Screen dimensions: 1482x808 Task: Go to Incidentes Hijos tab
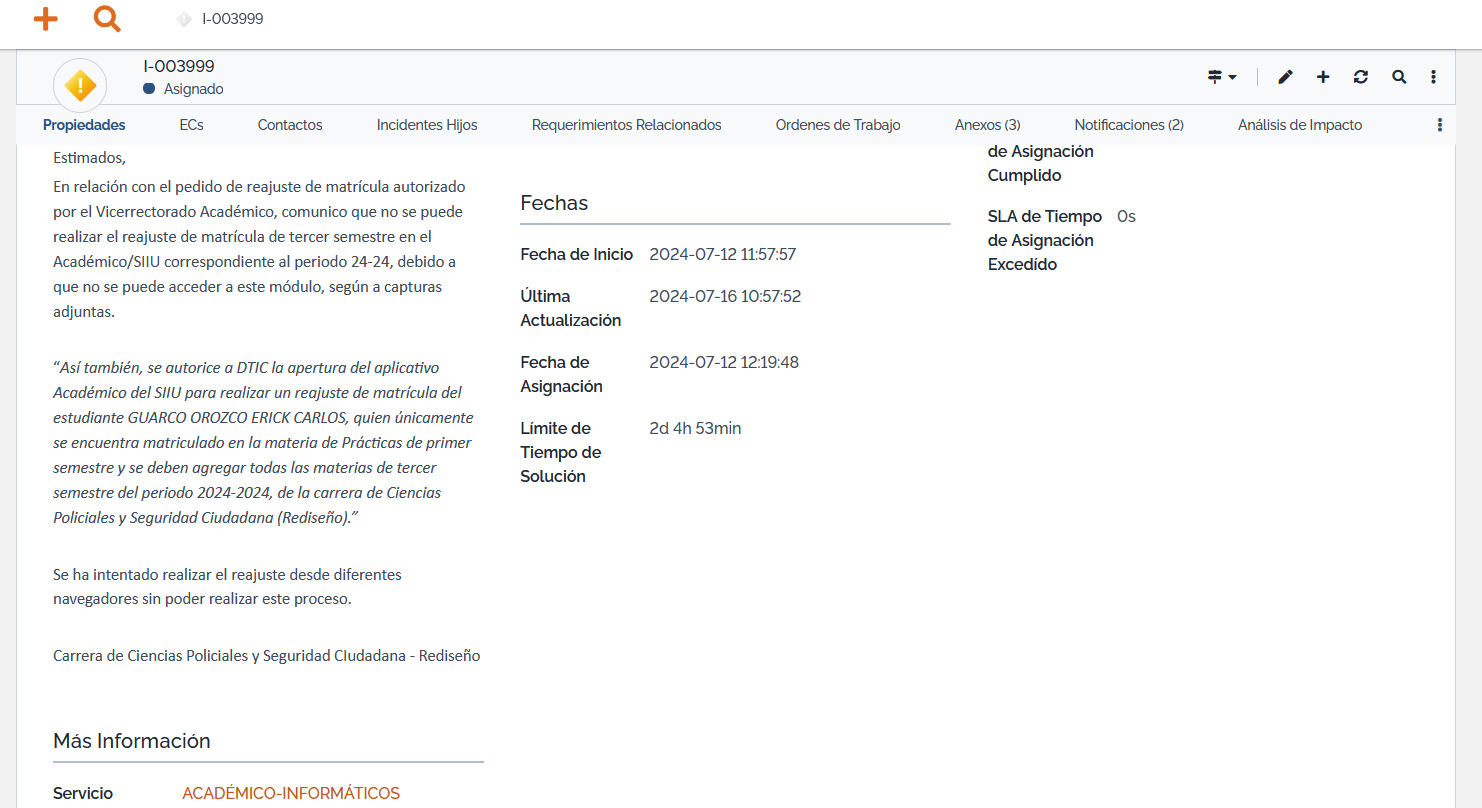[x=427, y=125]
